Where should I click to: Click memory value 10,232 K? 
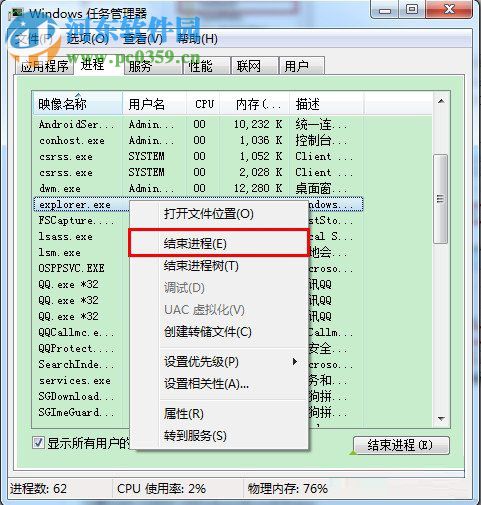258,124
